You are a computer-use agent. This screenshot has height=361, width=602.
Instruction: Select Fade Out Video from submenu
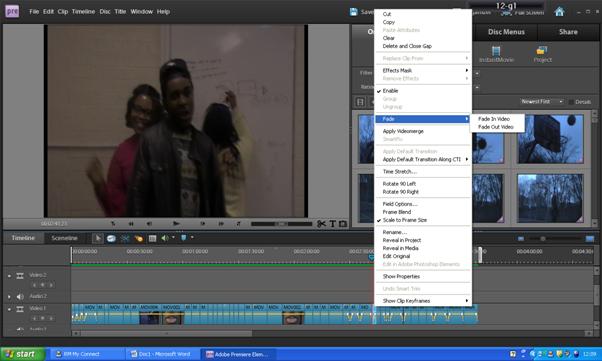click(x=497, y=127)
